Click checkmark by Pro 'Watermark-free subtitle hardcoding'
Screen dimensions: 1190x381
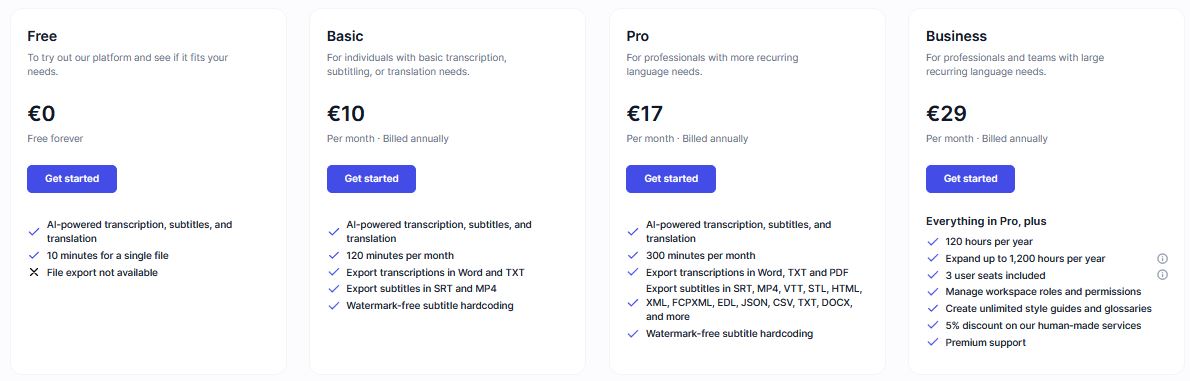coord(633,334)
